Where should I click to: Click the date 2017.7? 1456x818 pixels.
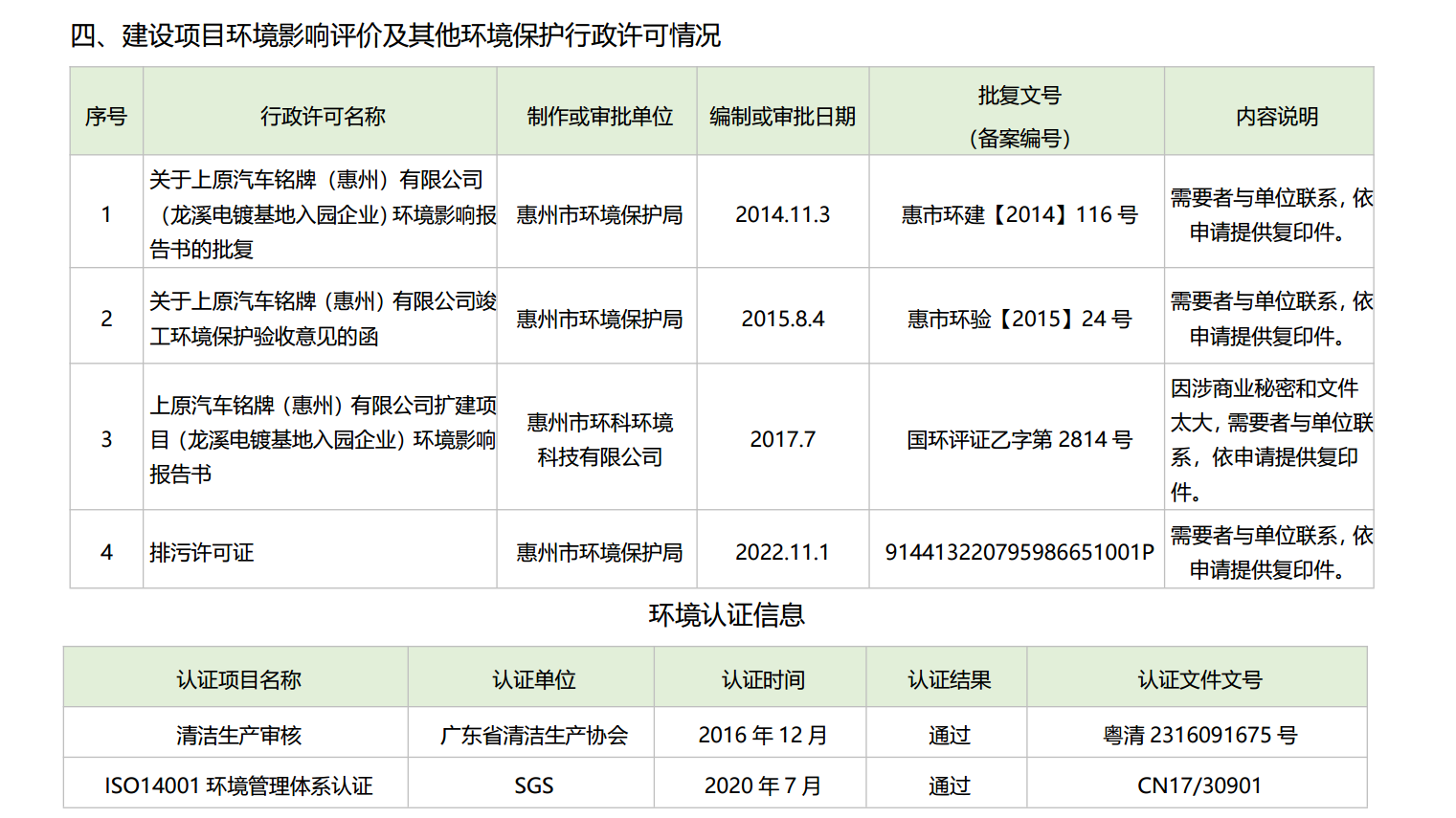(x=782, y=439)
